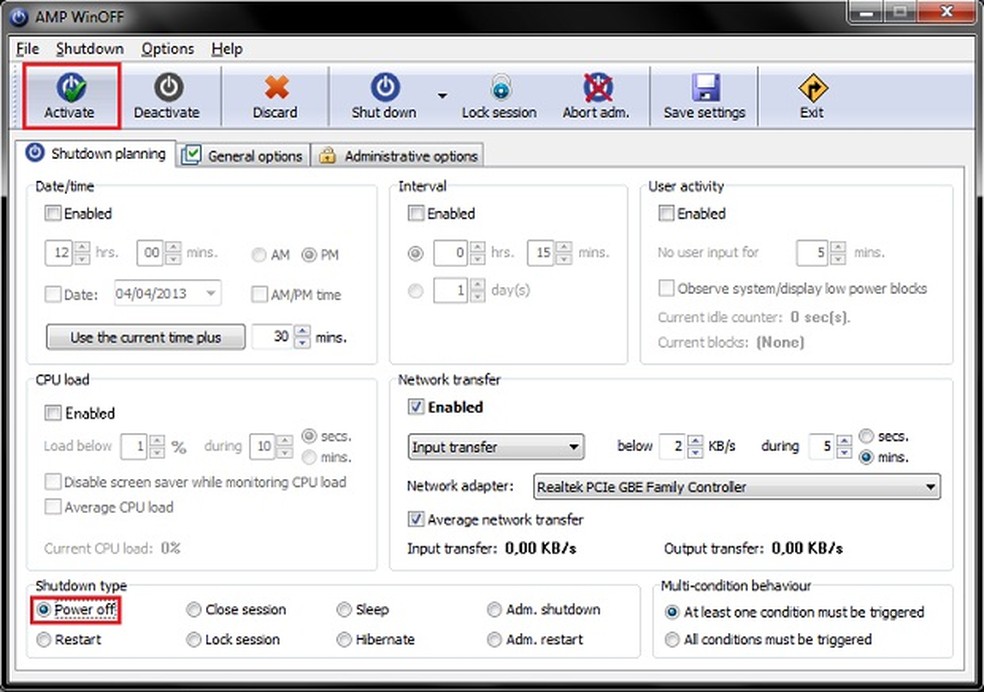The width and height of the screenshot is (984, 692).
Task: Click the current time plus 30 mins. stepper
Action: (302, 337)
